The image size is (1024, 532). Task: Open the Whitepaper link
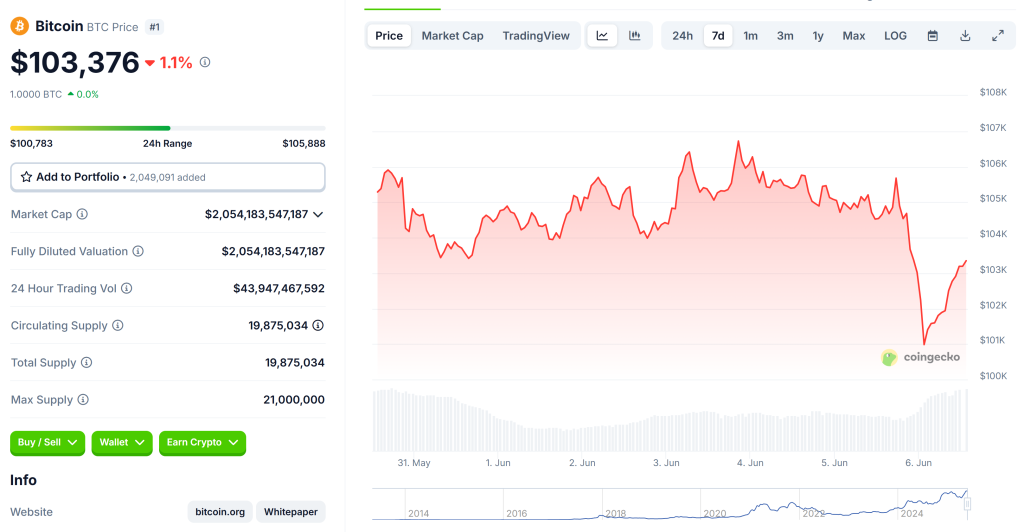[291, 512]
